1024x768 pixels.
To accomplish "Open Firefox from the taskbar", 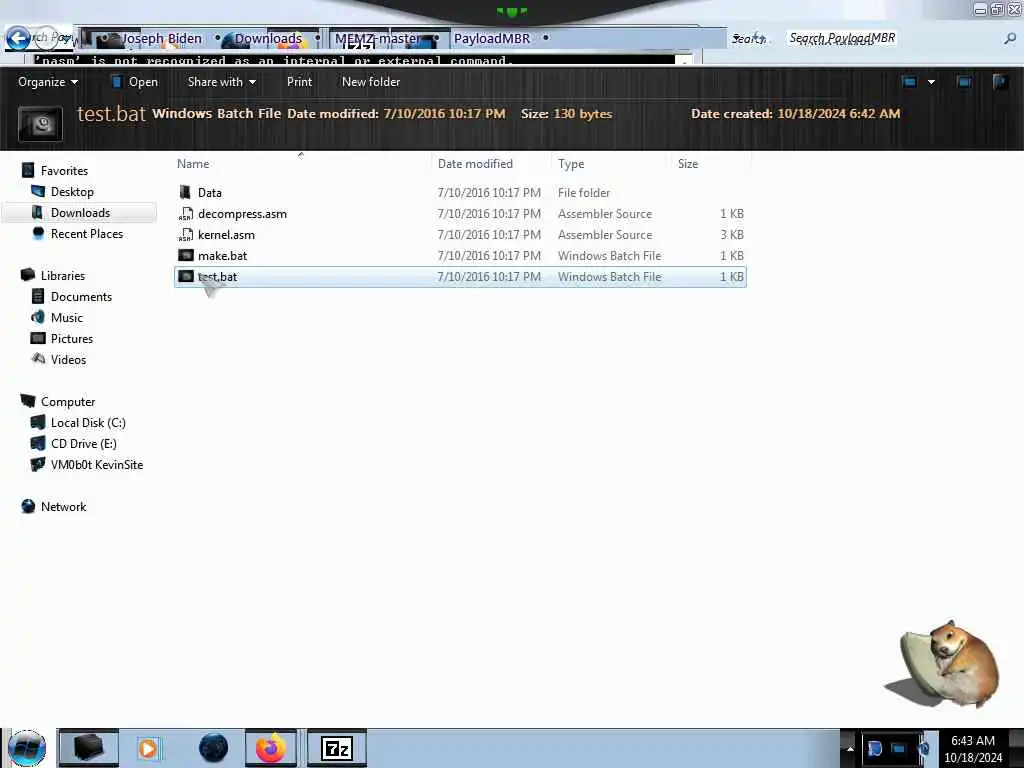I will [x=270, y=748].
